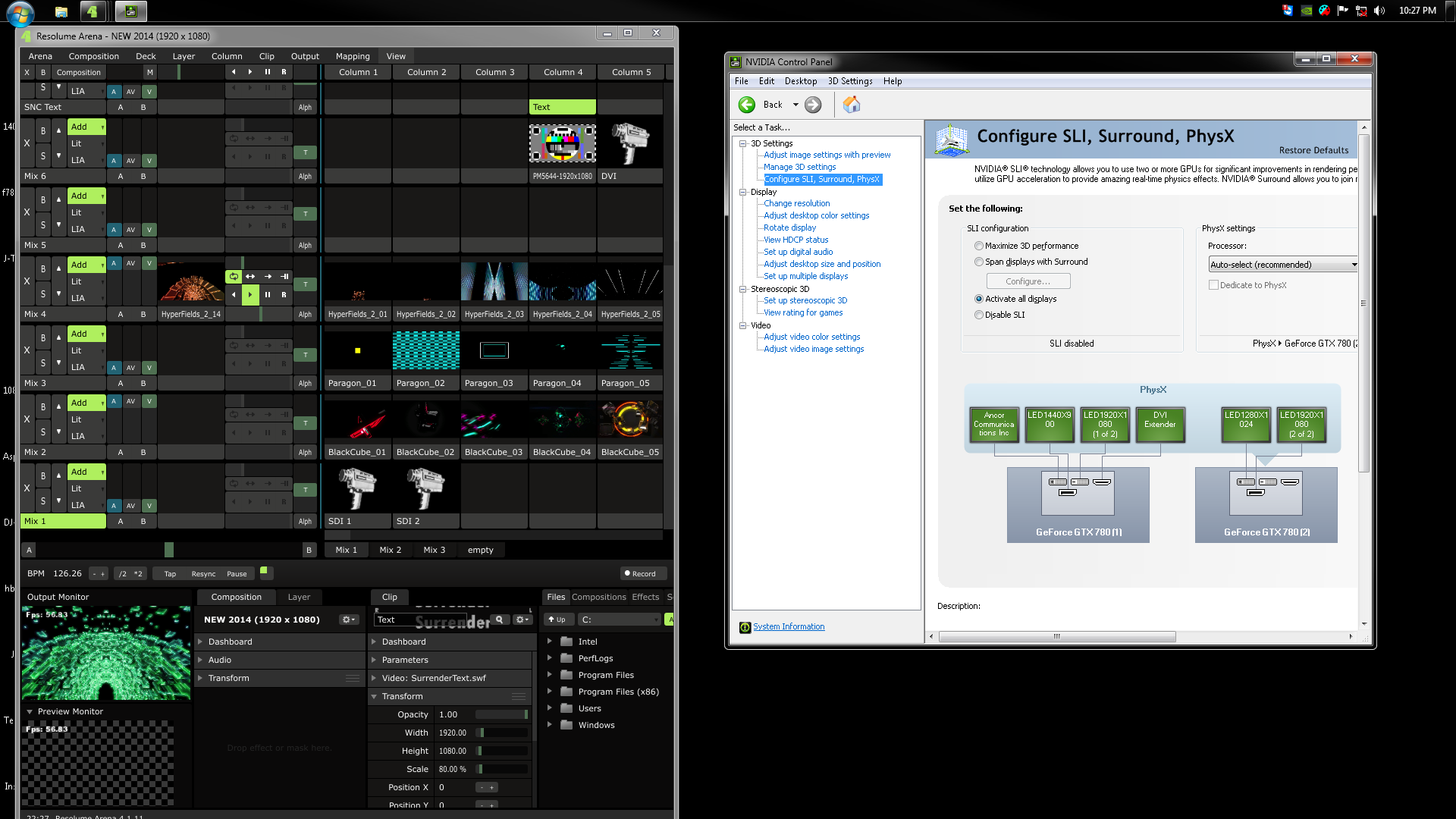The height and width of the screenshot is (819, 1456).
Task: Open the Mapping menu in Resolume
Action: click(353, 56)
